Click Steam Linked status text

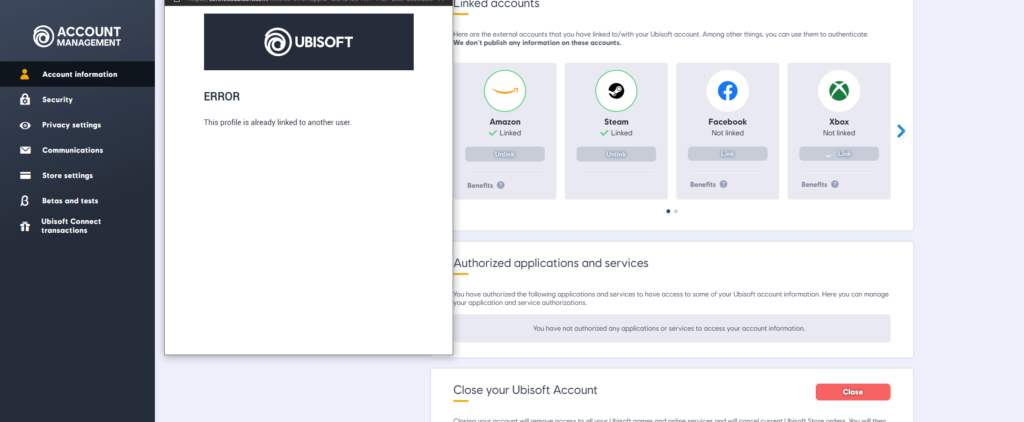tap(622, 133)
